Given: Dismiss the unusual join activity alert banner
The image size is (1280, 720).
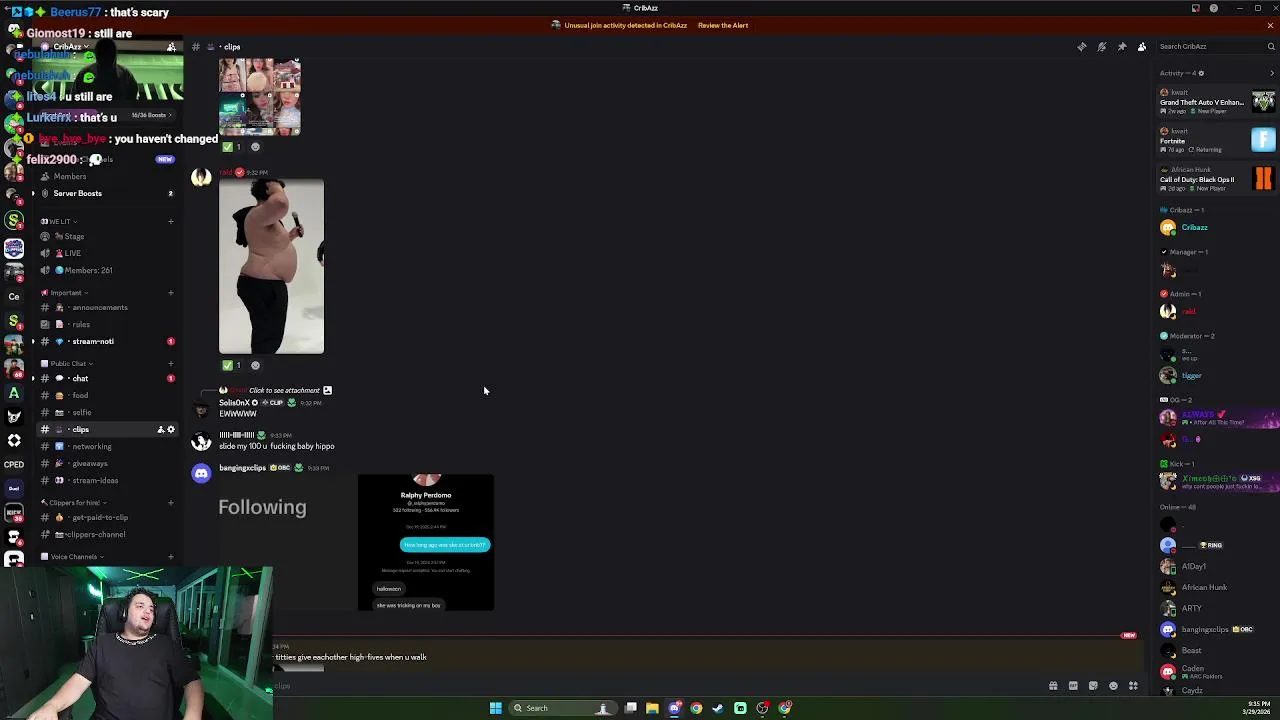Looking at the screenshot, I should pos(1270,25).
